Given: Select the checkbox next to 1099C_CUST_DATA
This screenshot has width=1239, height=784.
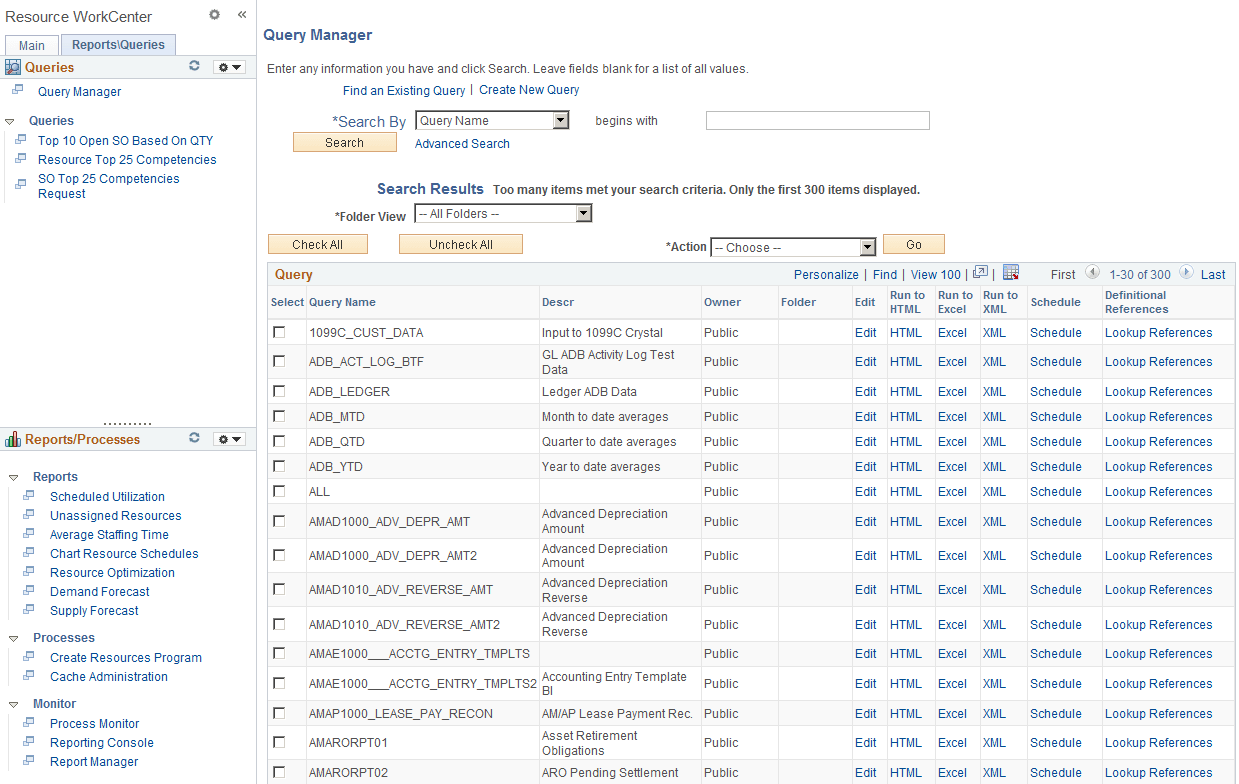Looking at the screenshot, I should coord(278,332).
